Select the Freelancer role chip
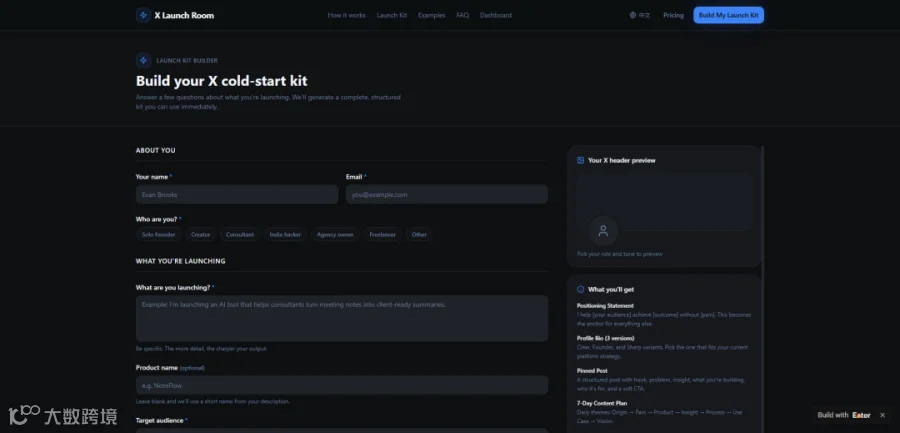Image resolution: width=900 pixels, height=433 pixels. tap(383, 234)
